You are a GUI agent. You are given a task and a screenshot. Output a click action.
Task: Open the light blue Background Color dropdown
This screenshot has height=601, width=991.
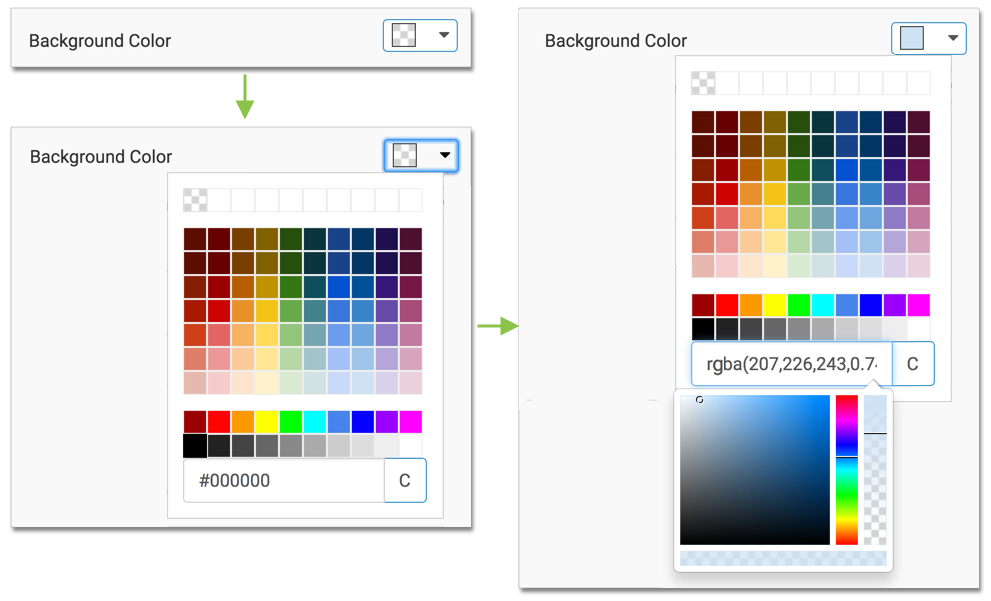pos(929,39)
